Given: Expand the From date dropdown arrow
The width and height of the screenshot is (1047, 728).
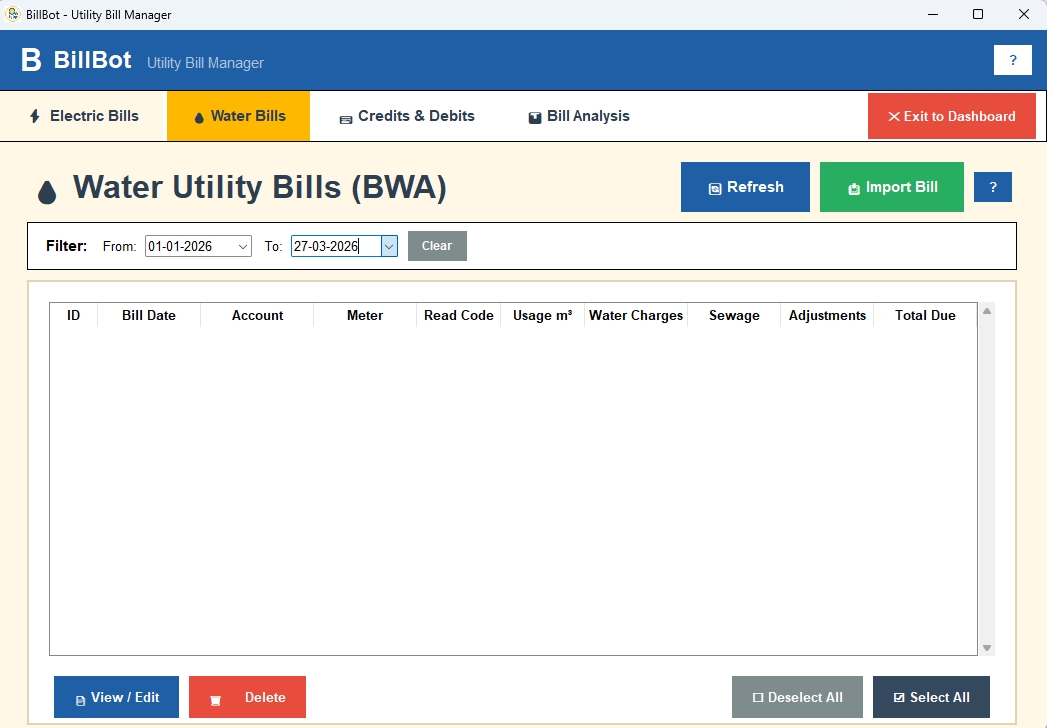Looking at the screenshot, I should coord(243,246).
